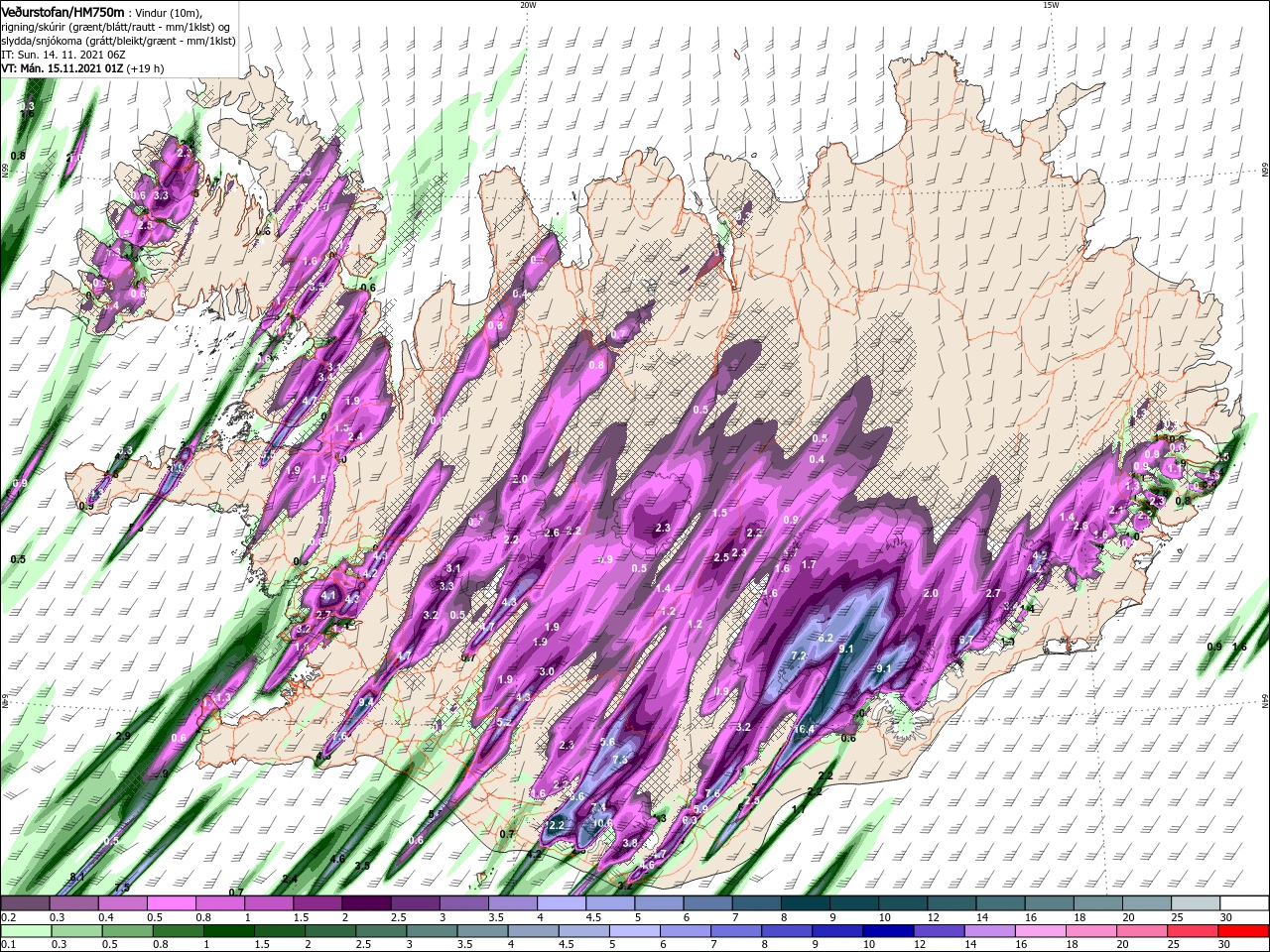Click the lavender 14–16 swatch in the rain legend
The width and height of the screenshot is (1270, 952).
click(990, 931)
